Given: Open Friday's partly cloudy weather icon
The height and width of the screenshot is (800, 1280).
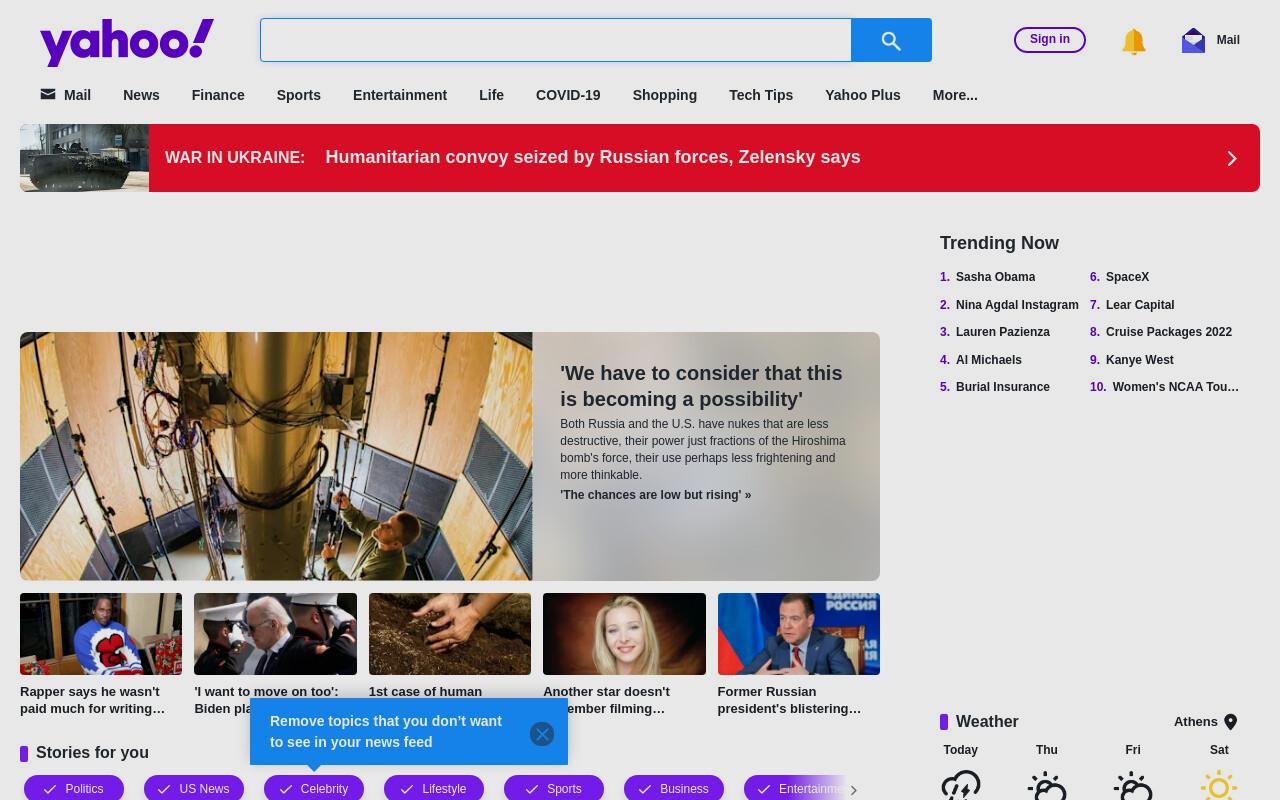Looking at the screenshot, I should (x=1133, y=786).
